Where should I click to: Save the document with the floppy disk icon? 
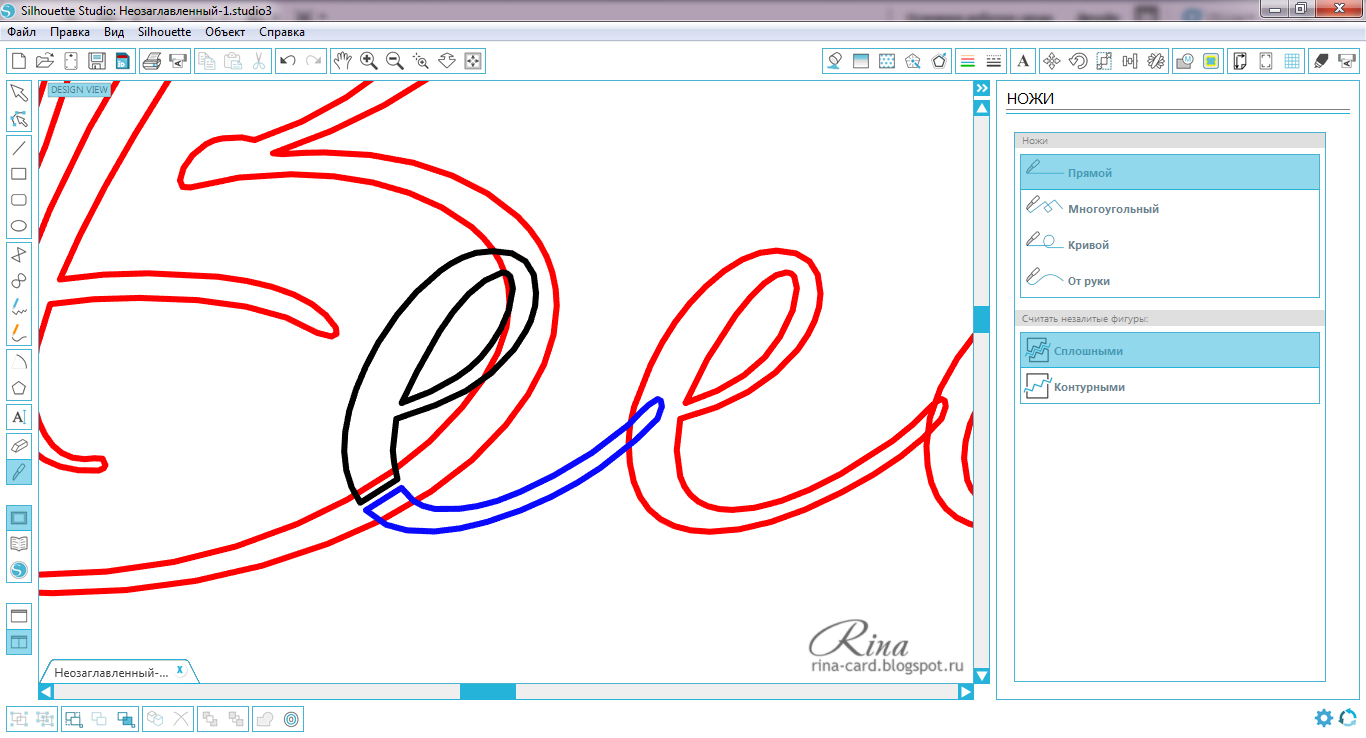(x=96, y=61)
